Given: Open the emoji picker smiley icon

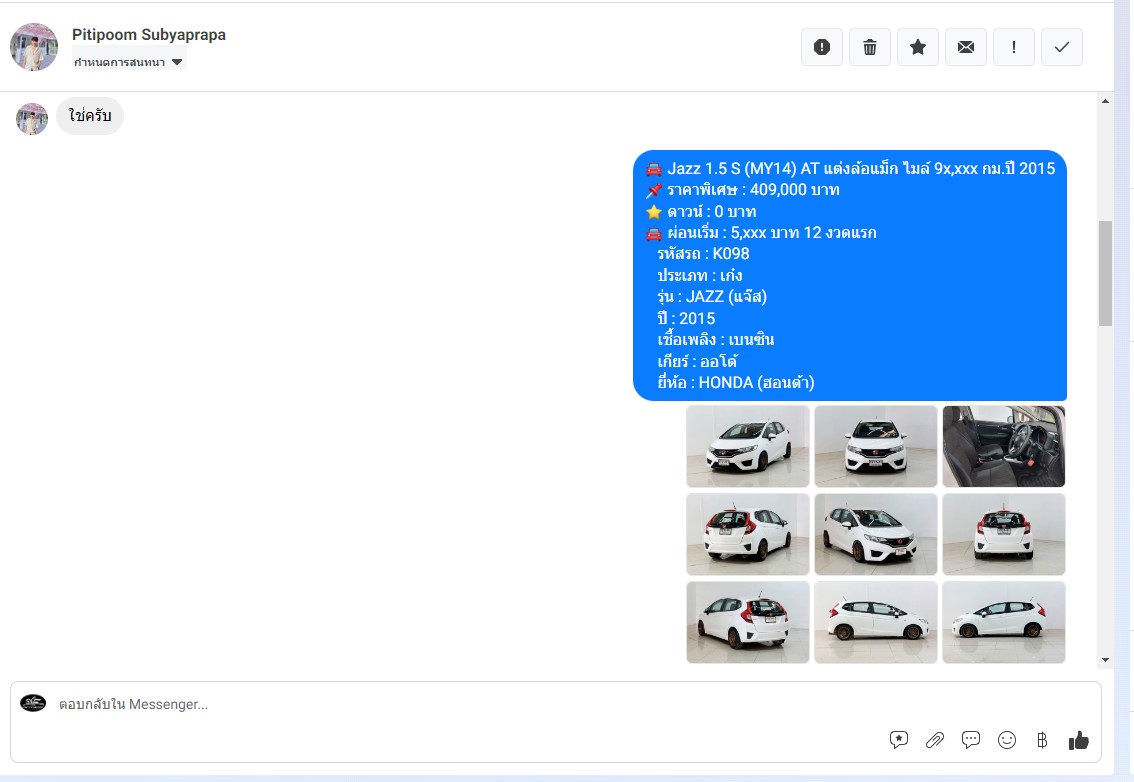Looking at the screenshot, I should click(1007, 739).
